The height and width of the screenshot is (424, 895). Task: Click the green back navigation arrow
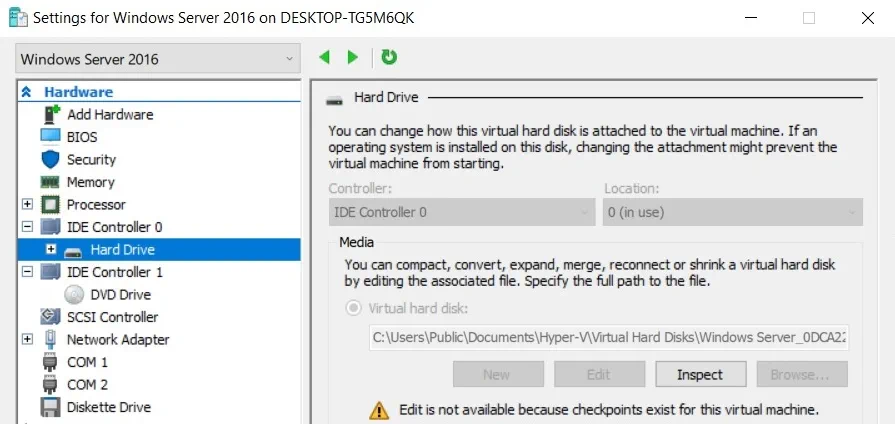click(x=324, y=58)
